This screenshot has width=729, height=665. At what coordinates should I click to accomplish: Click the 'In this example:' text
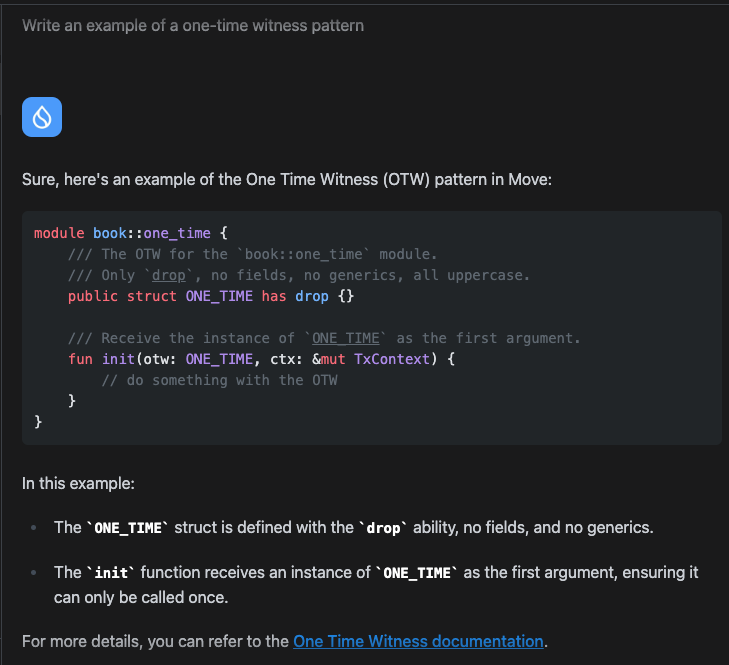tap(78, 484)
